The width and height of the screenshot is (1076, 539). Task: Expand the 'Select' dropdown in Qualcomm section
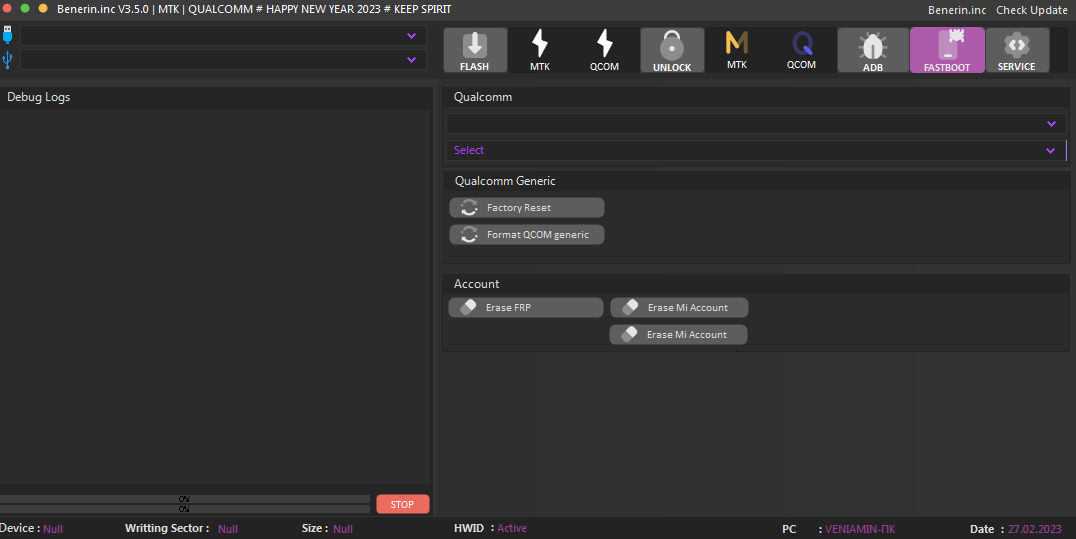755,150
